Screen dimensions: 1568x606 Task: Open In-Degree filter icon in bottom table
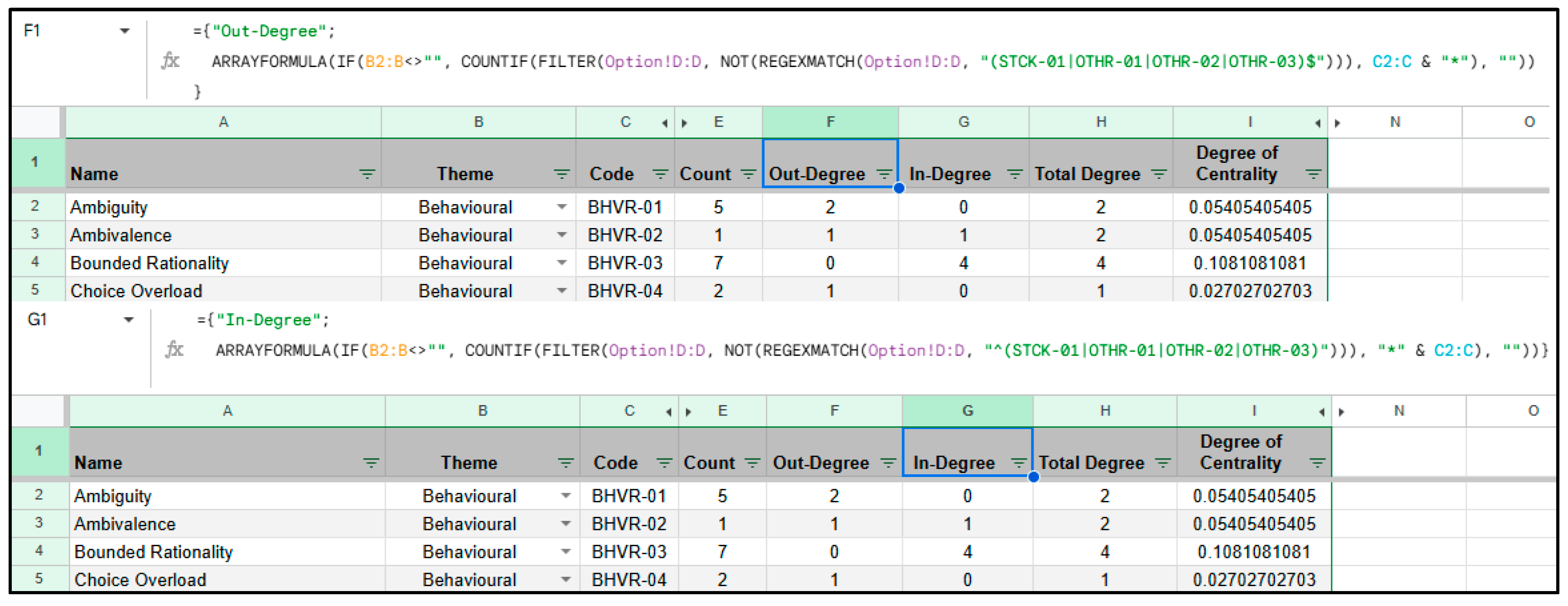click(1018, 463)
